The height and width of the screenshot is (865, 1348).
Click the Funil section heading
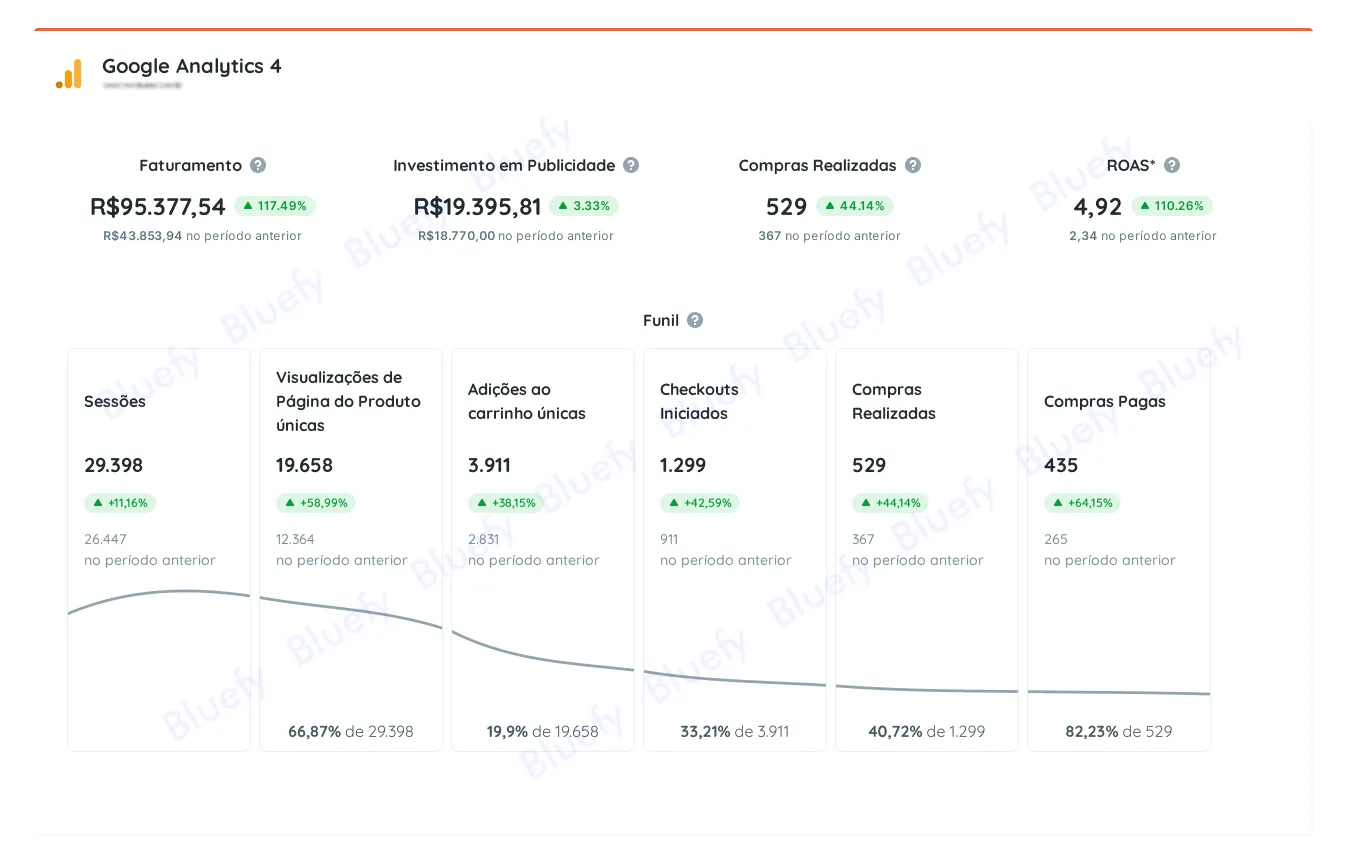pos(661,320)
